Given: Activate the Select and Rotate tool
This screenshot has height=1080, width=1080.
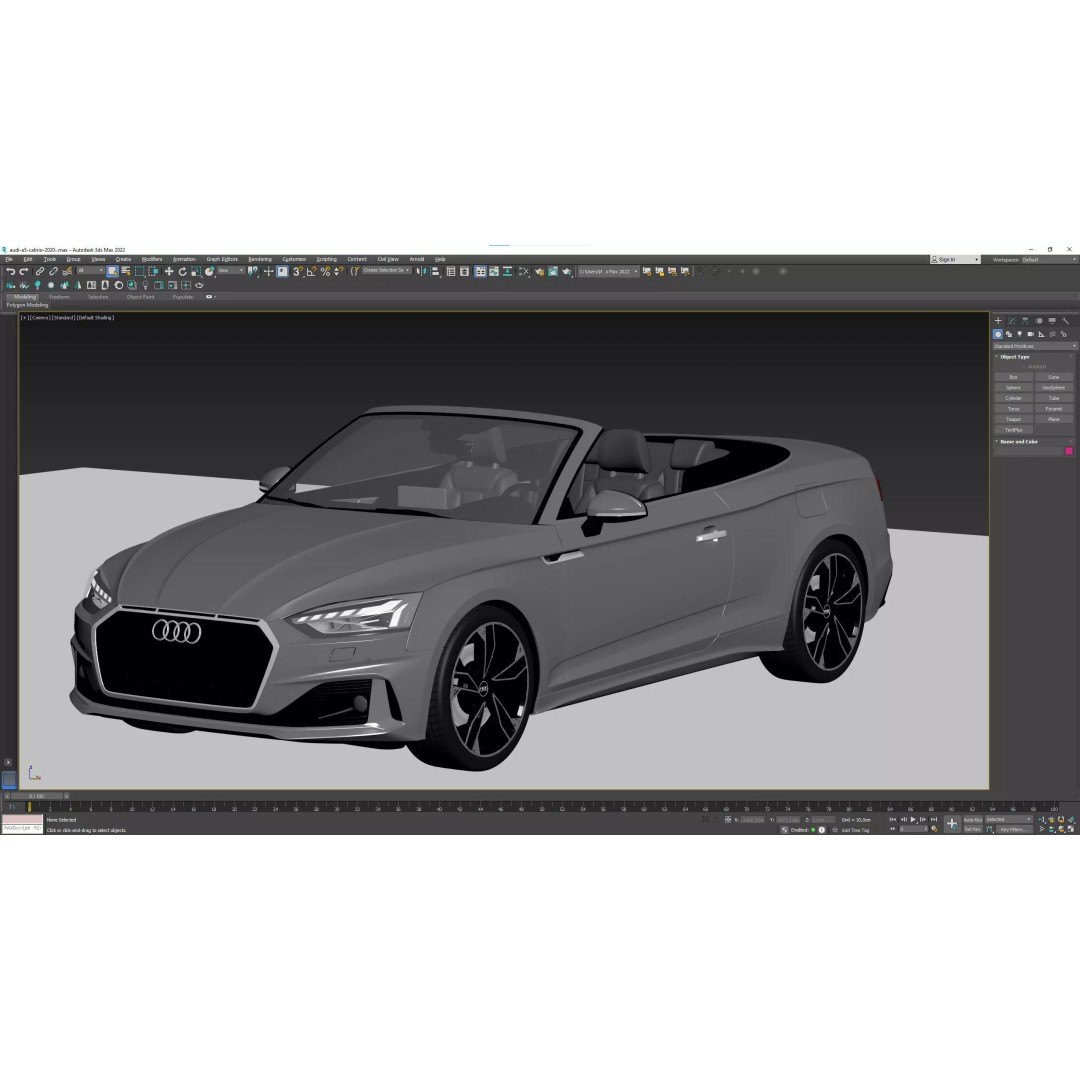Looking at the screenshot, I should (x=183, y=271).
